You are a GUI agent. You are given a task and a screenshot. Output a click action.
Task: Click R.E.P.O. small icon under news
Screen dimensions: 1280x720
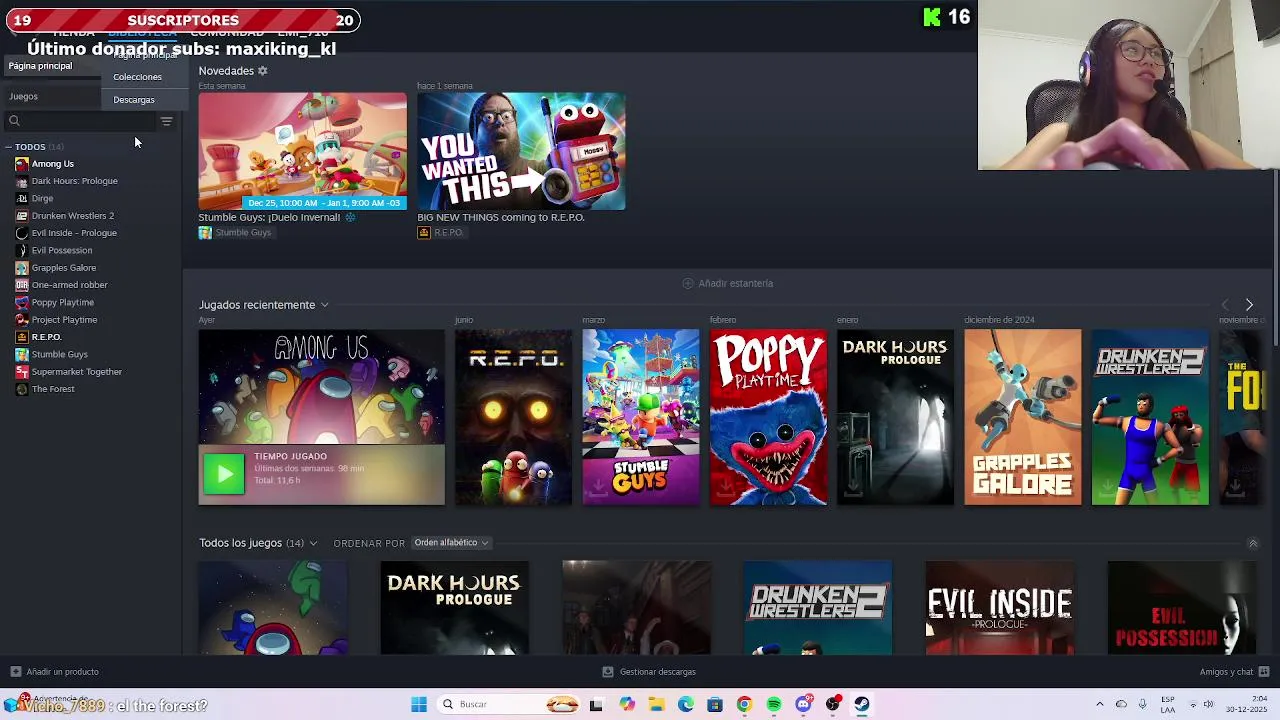tap(424, 233)
